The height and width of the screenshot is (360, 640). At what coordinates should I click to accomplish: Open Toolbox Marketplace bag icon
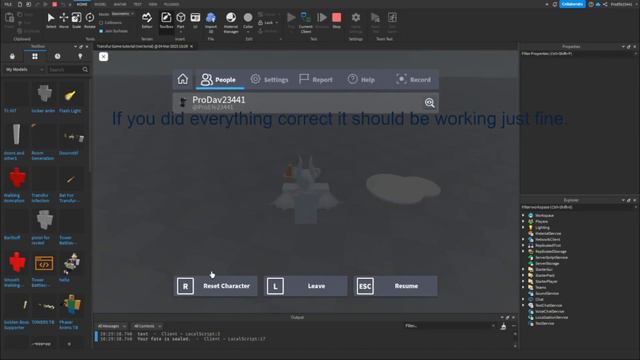[x=12, y=56]
